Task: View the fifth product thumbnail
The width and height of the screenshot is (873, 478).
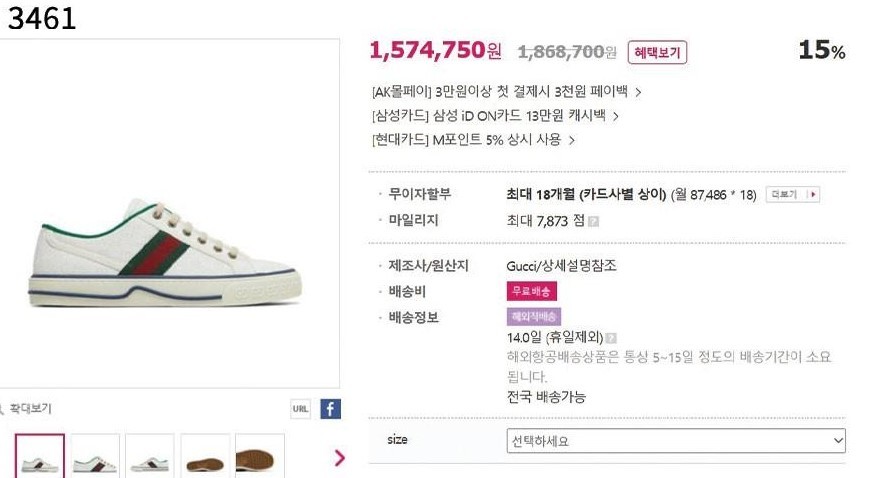Action: click(x=259, y=457)
